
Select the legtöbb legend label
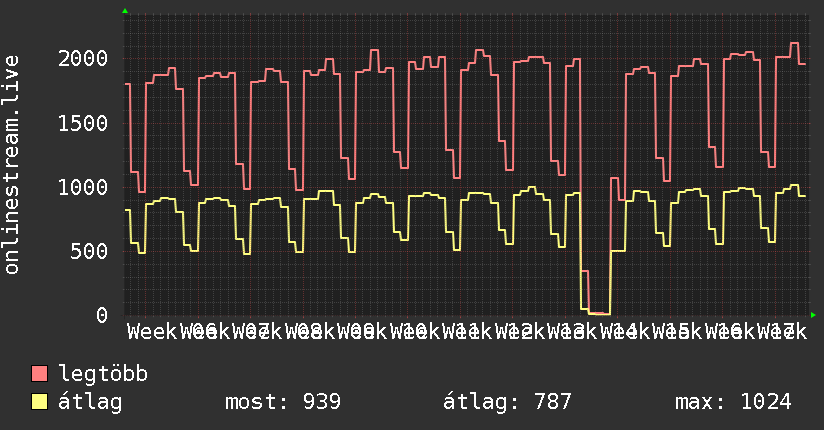coord(103,374)
